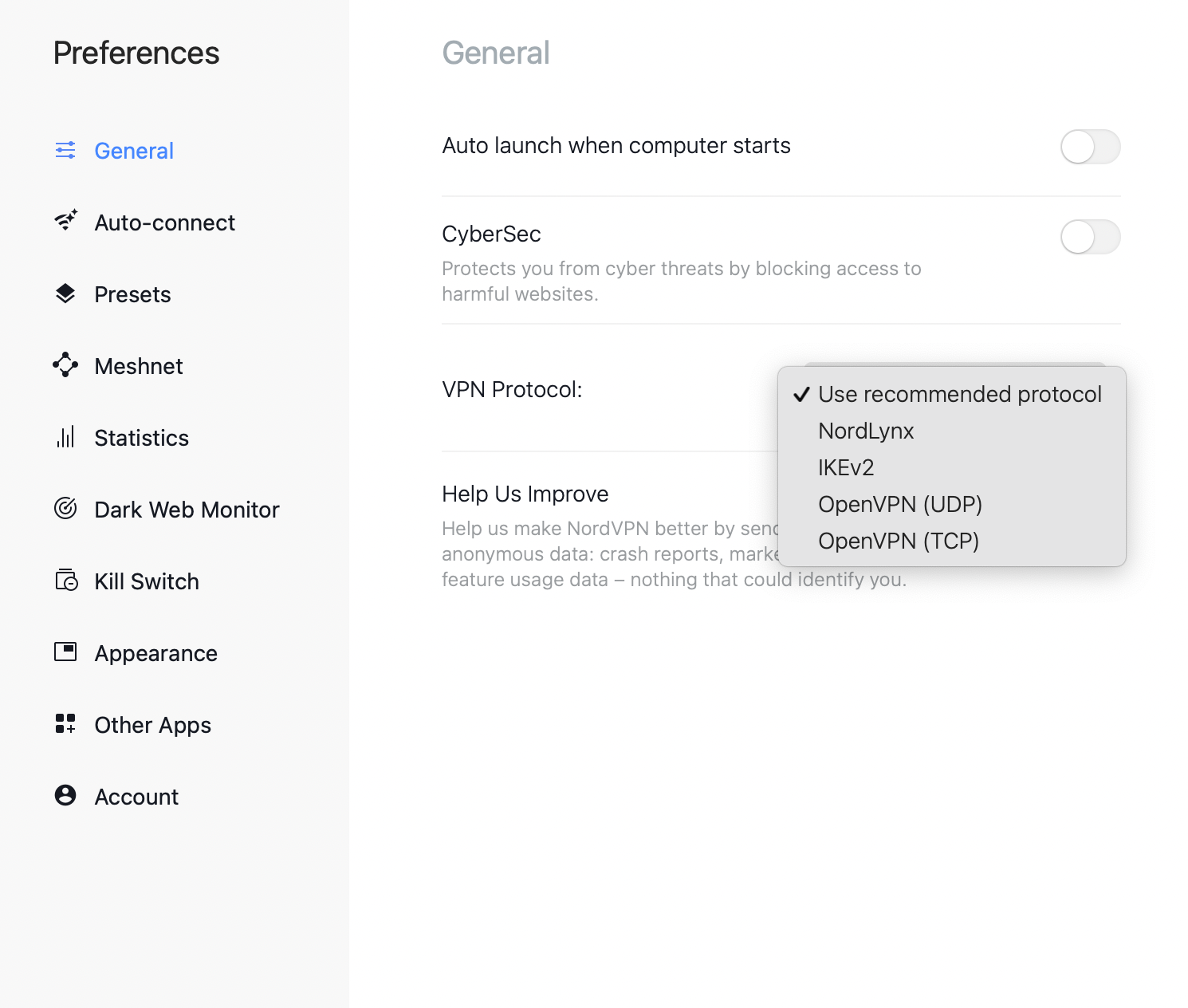Viewport: 1188px width, 1008px height.
Task: Click the Statistics bar chart icon
Action: (x=65, y=437)
